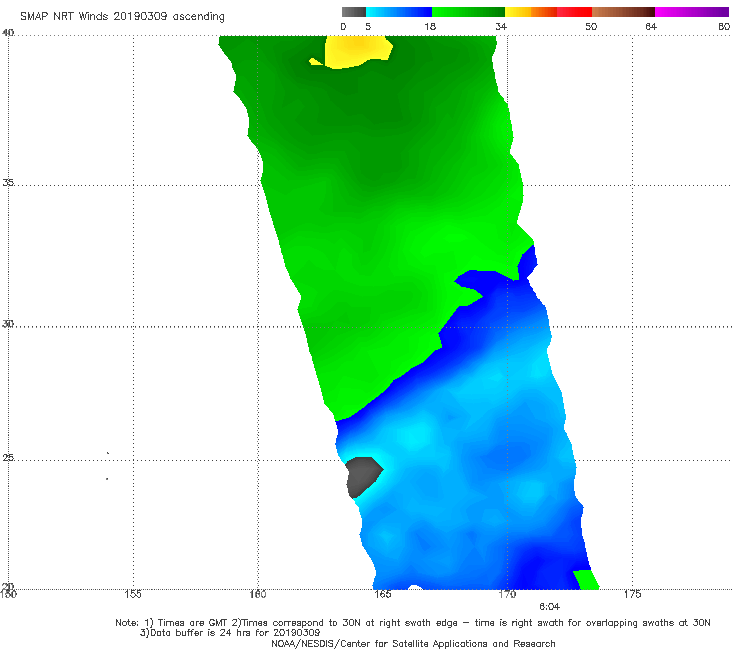Screen dimensions: 740x650
Task: Click the color bar label '34'
Action: (501, 26)
